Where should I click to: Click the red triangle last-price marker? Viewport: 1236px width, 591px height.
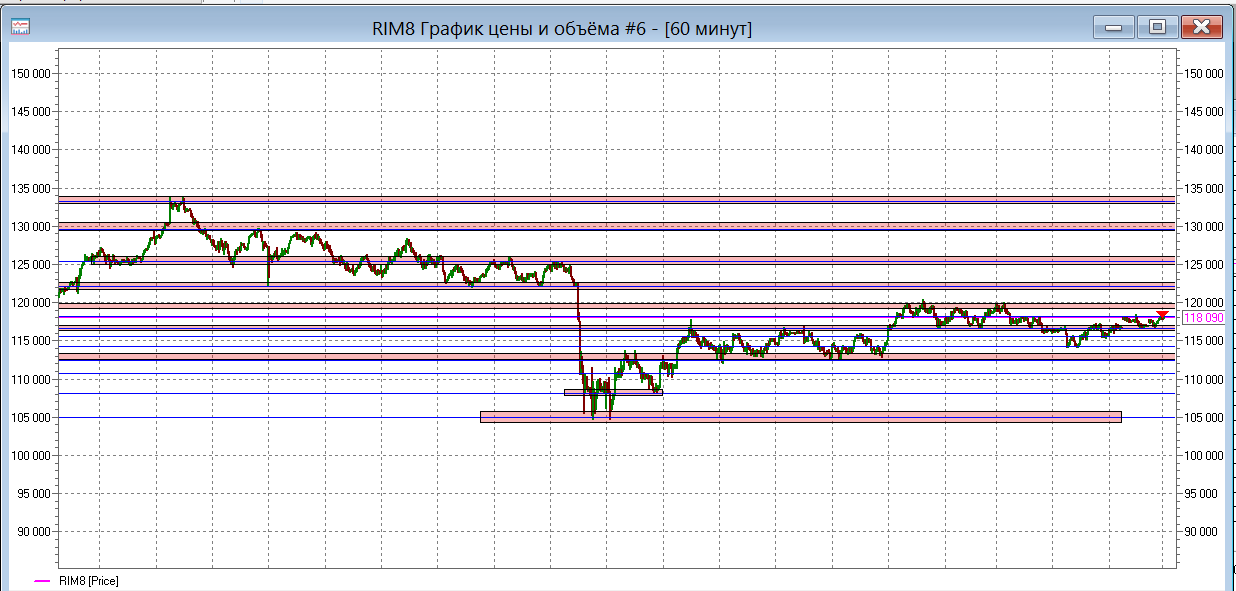[x=1162, y=315]
